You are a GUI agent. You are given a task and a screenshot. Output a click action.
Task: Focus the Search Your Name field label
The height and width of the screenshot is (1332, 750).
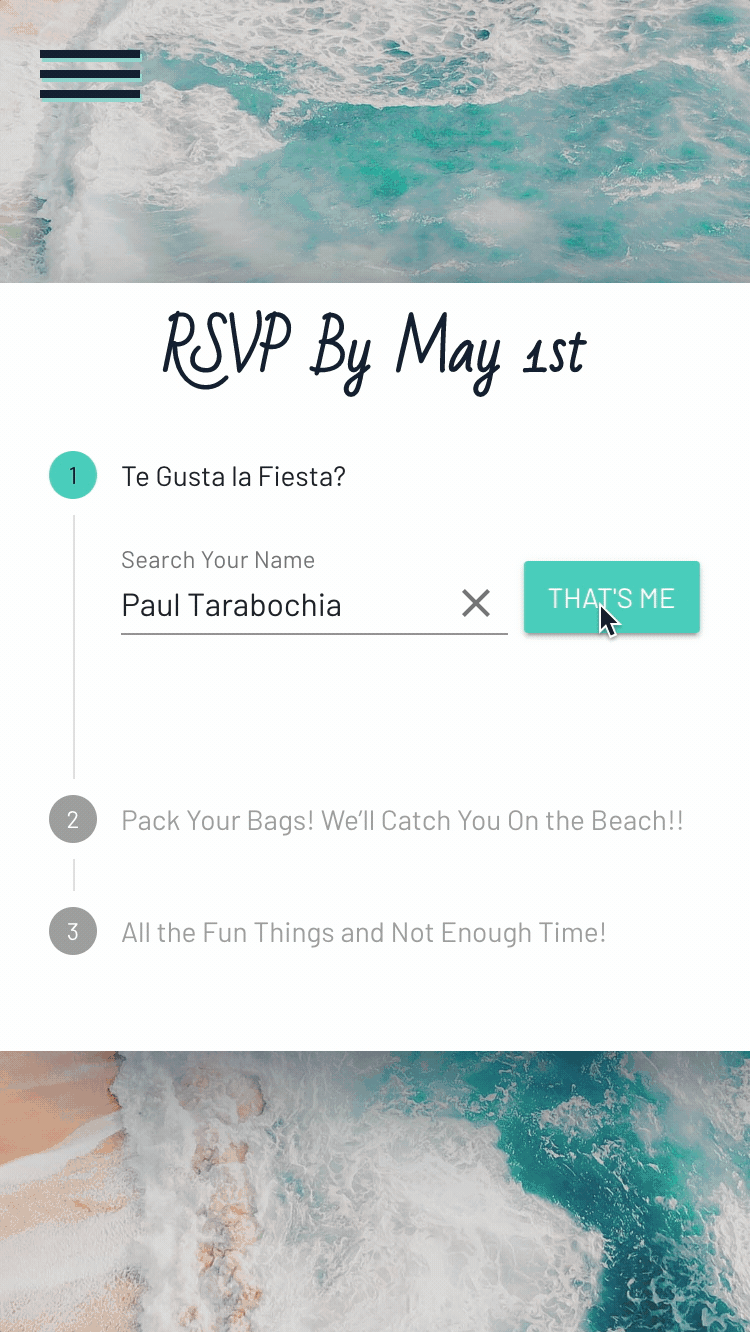218,560
